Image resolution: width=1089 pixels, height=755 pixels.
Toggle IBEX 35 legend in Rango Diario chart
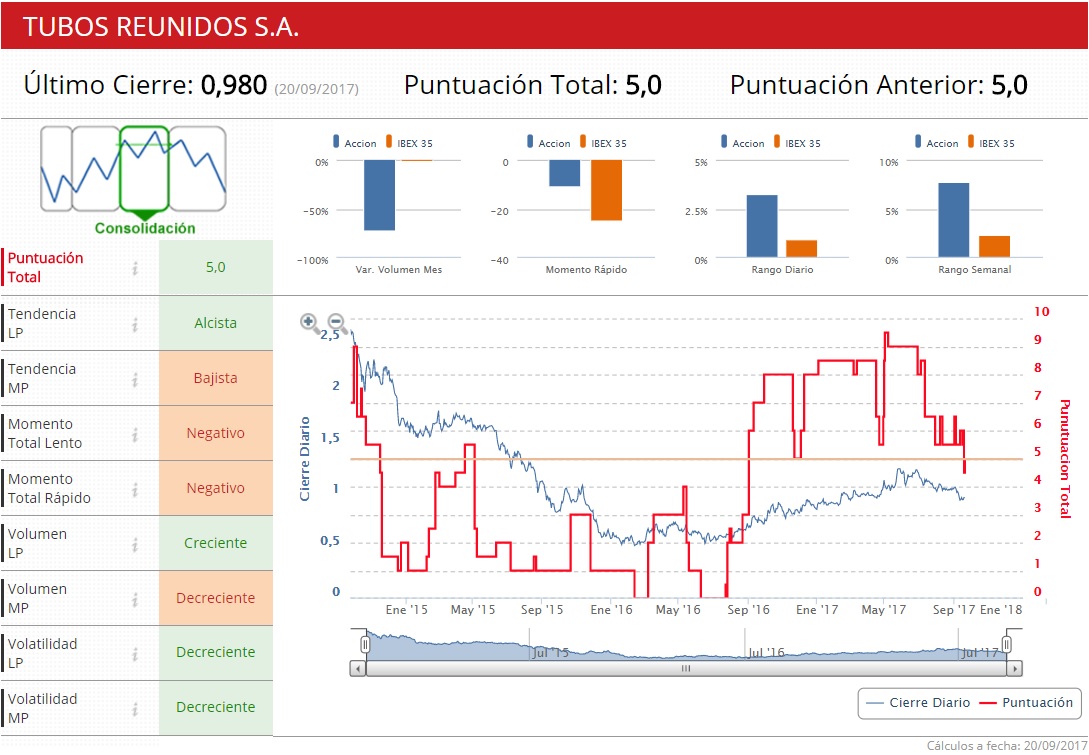pos(797,143)
